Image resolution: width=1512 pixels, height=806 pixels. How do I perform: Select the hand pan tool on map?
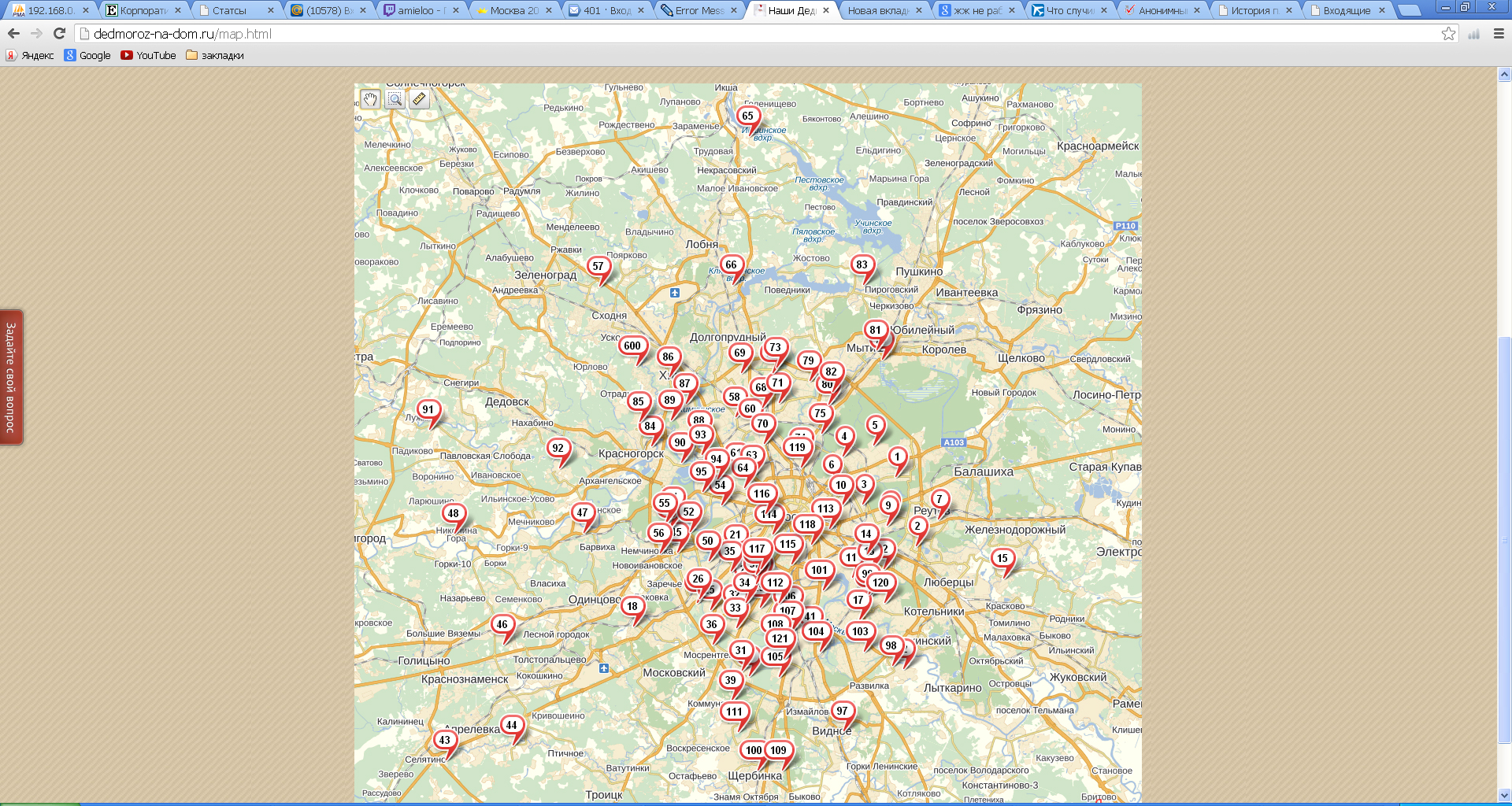tap(370, 99)
